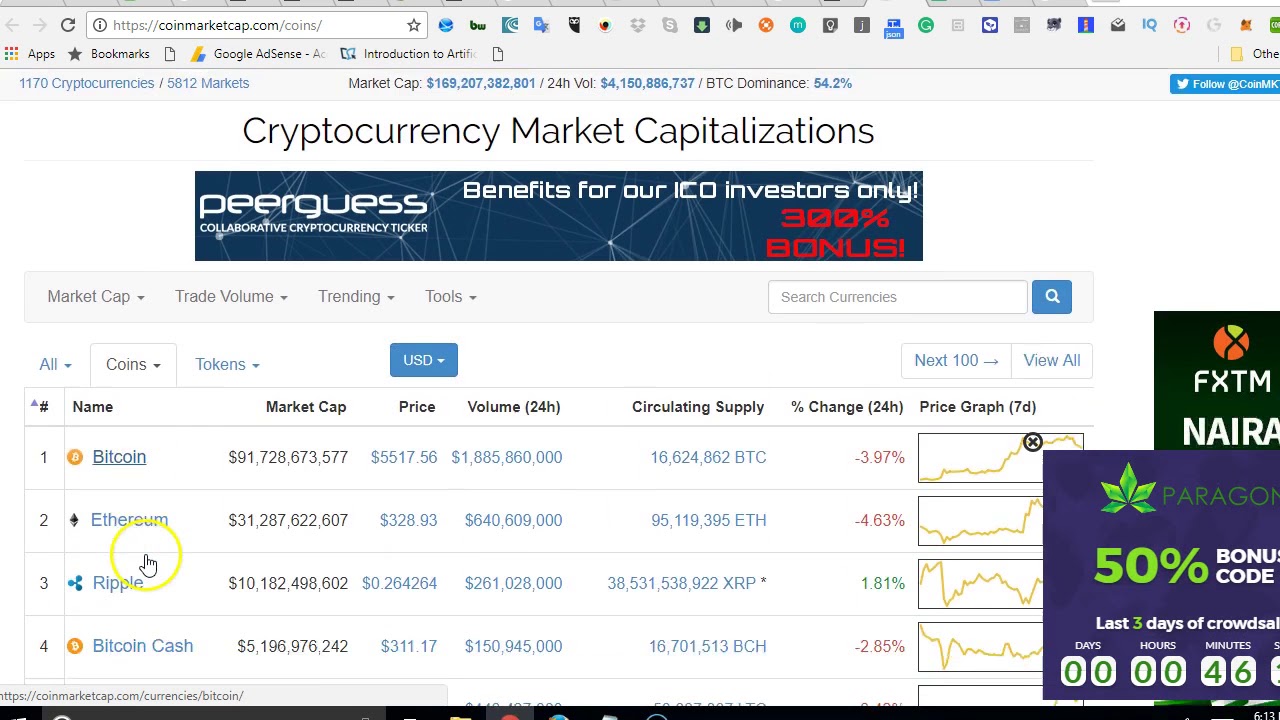Image resolution: width=1280 pixels, height=720 pixels.
Task: Open the Bookmarks star folder
Action: pos(109,54)
